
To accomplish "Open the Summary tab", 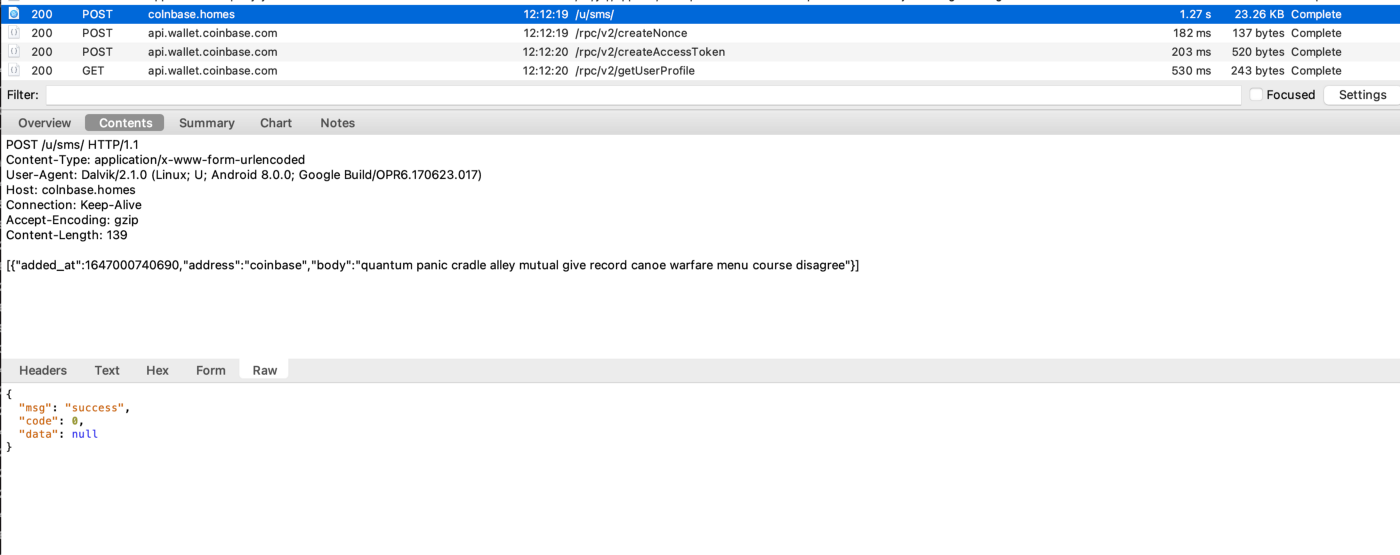I will click(207, 123).
